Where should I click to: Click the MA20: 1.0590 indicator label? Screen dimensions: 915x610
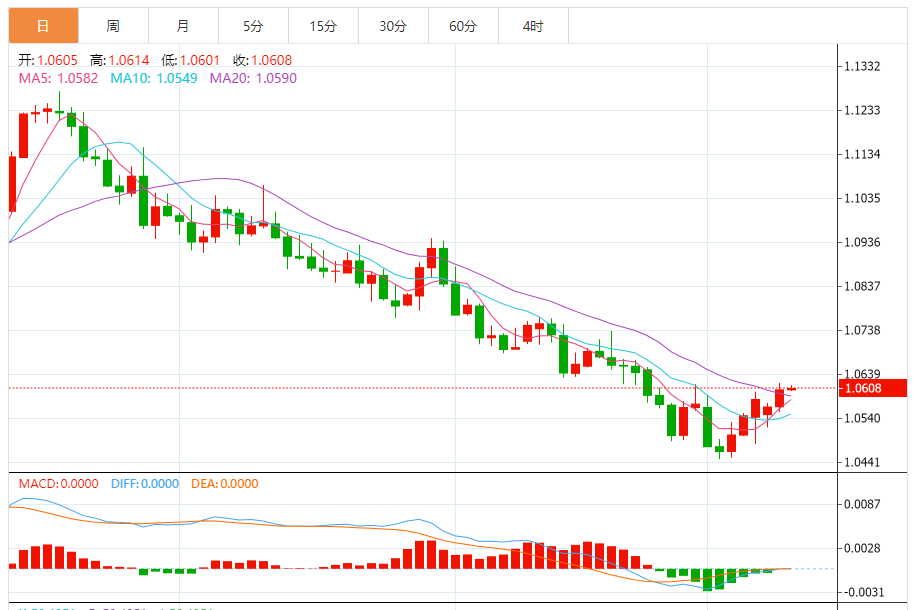tap(253, 78)
